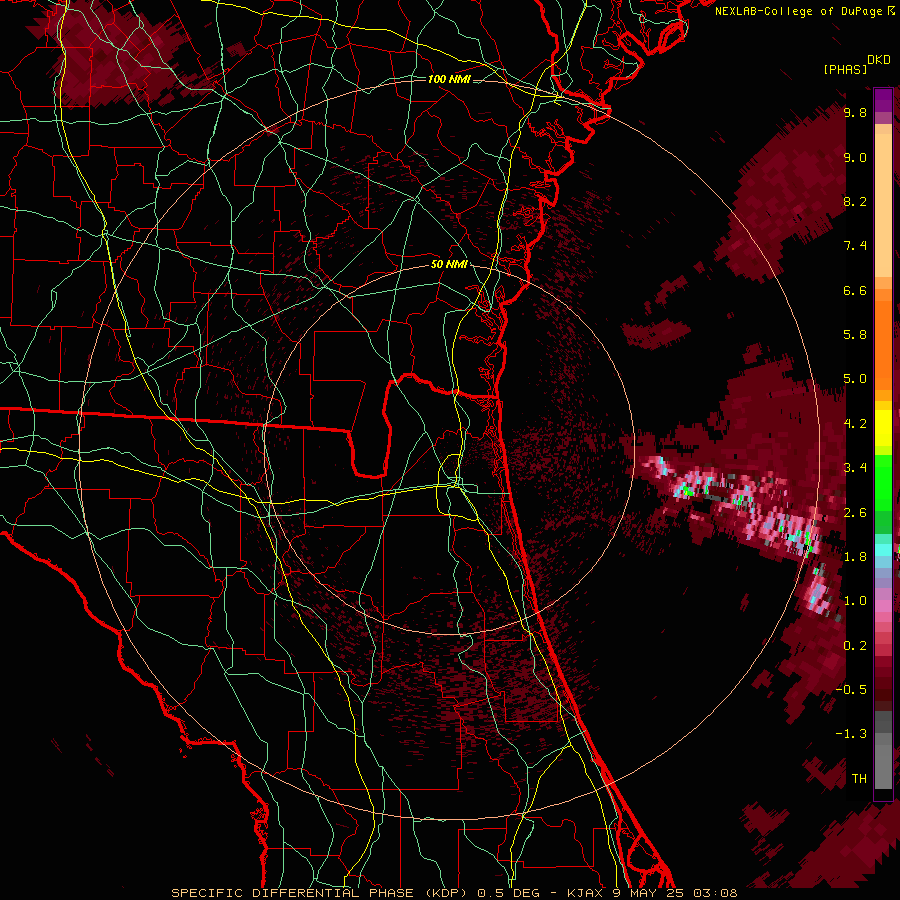Pick the purple segment atop the color bar

coord(883,100)
